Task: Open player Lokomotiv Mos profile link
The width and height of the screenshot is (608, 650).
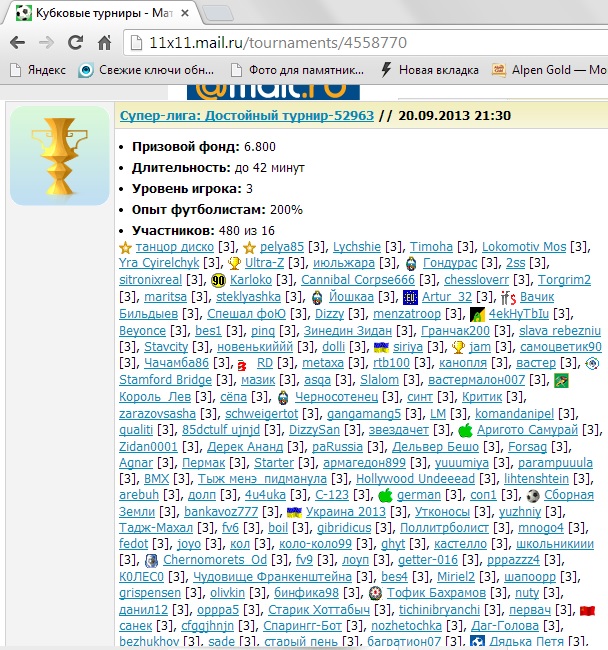Action: 524,247
